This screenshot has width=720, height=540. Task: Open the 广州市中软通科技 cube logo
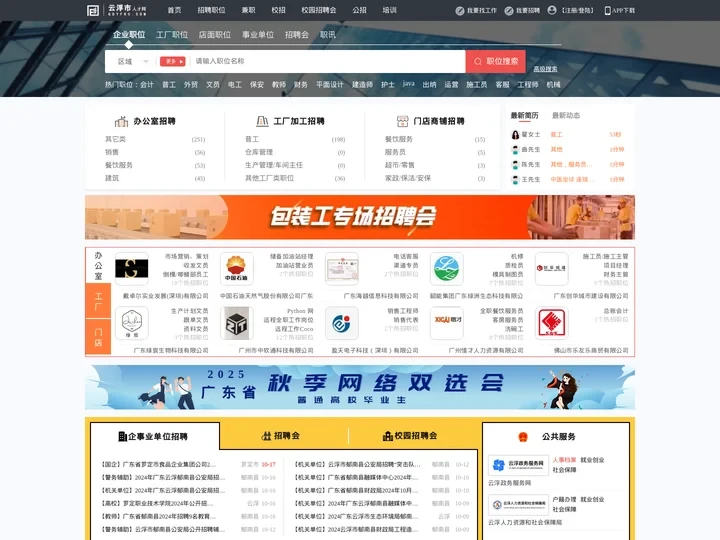(236, 323)
